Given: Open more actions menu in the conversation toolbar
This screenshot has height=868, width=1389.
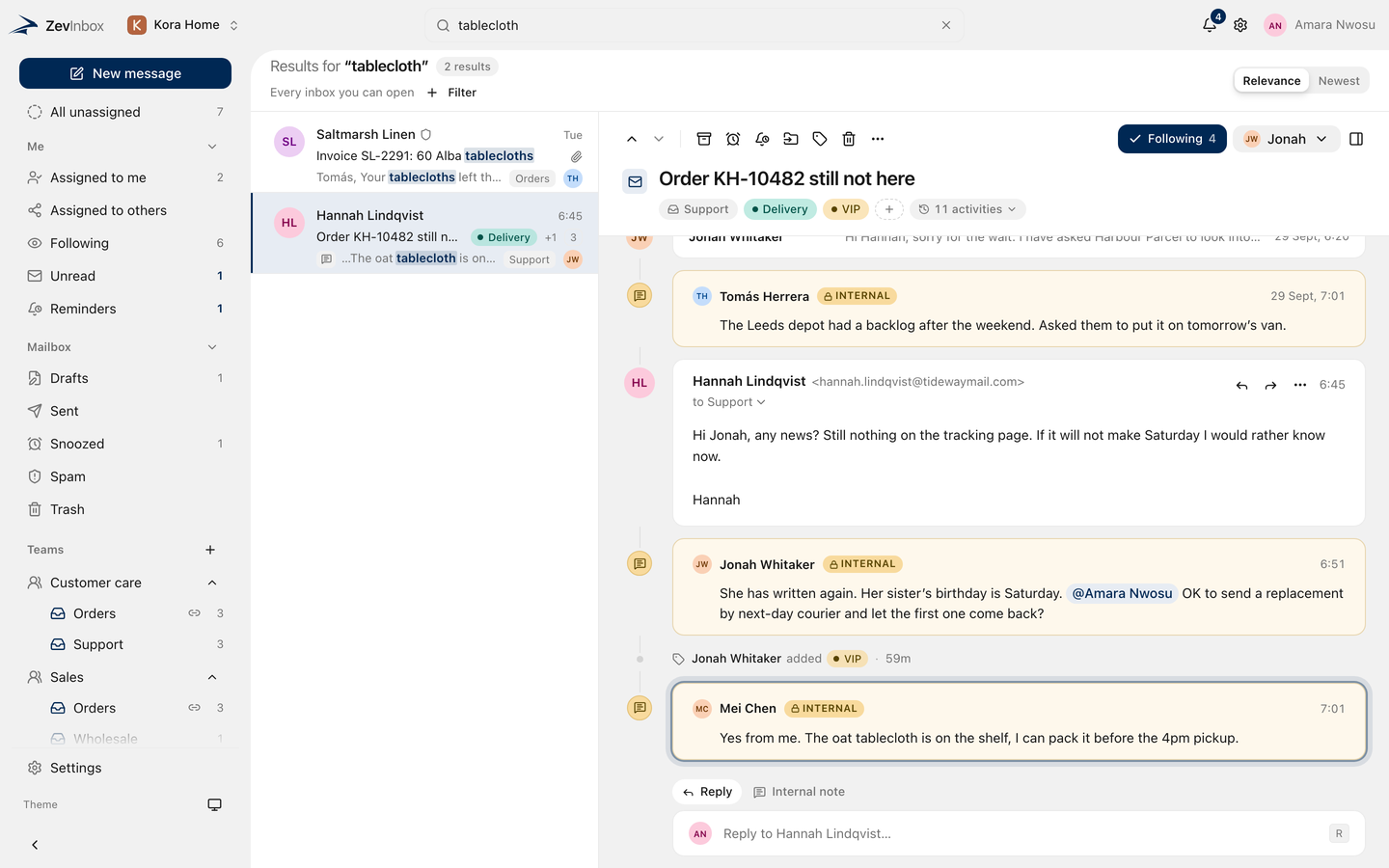Looking at the screenshot, I should (878, 139).
